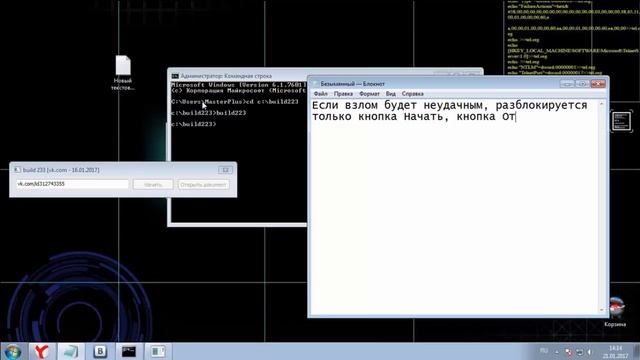Open the Корзина recycle bin icon
640x360 pixels.
click(616, 312)
